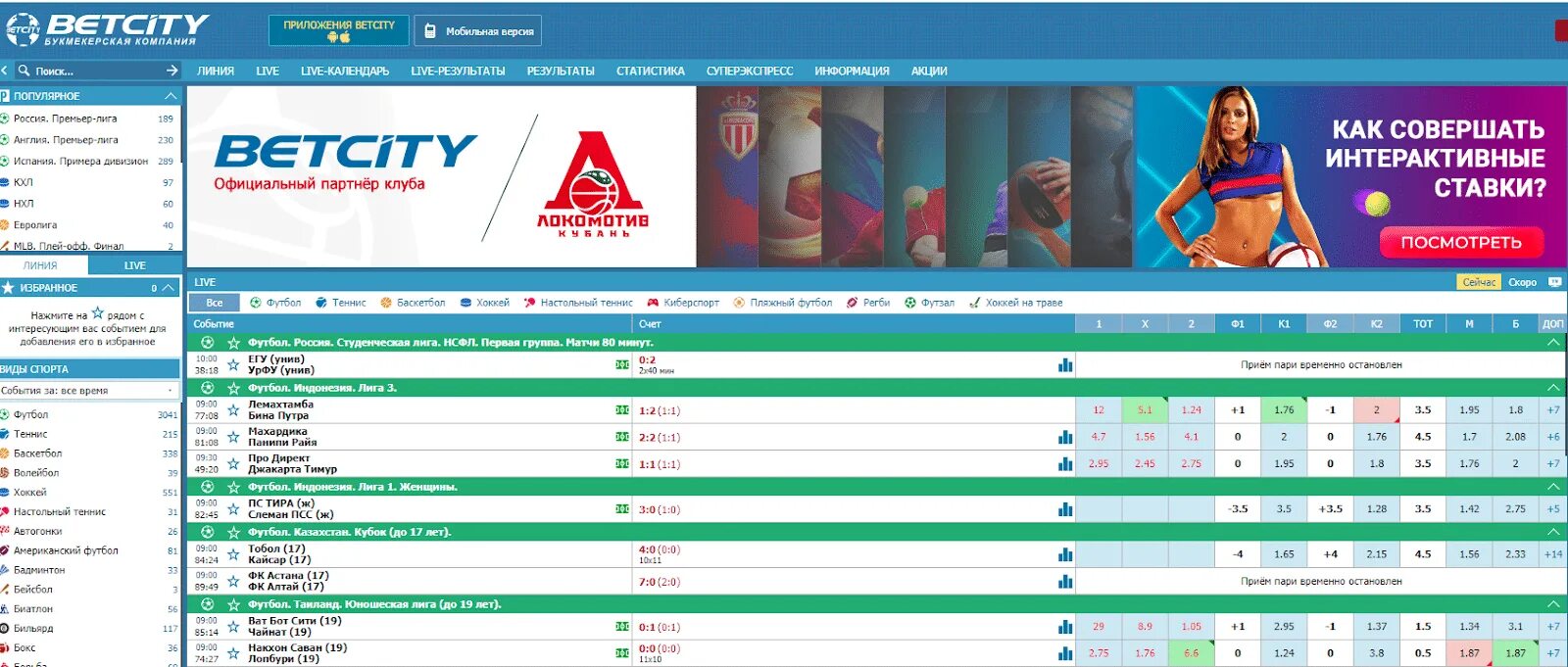Switch to Скоро upcoming view
1568x667 pixels.
(x=1522, y=282)
